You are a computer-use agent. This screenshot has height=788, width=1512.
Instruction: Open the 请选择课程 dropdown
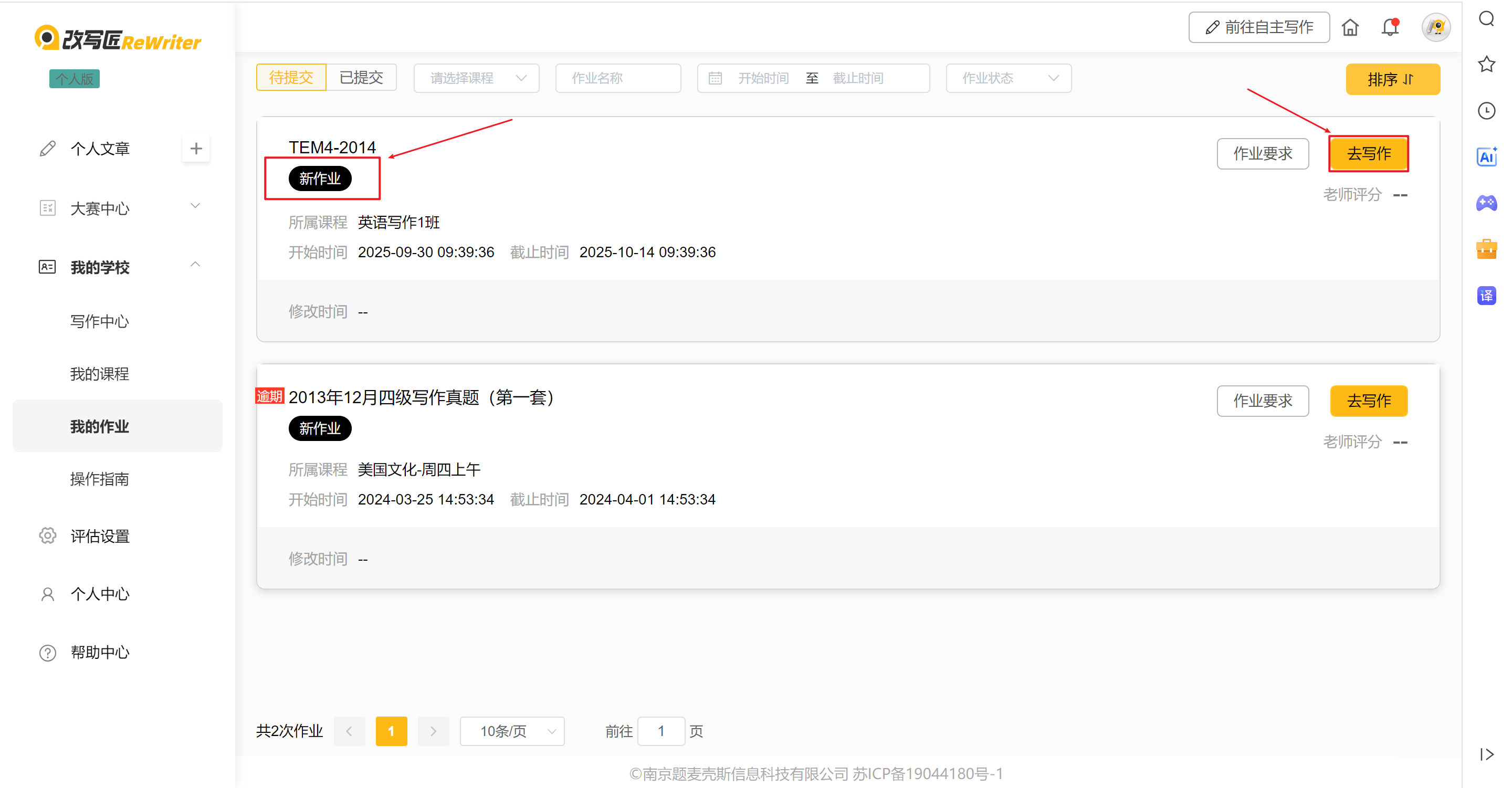click(476, 78)
